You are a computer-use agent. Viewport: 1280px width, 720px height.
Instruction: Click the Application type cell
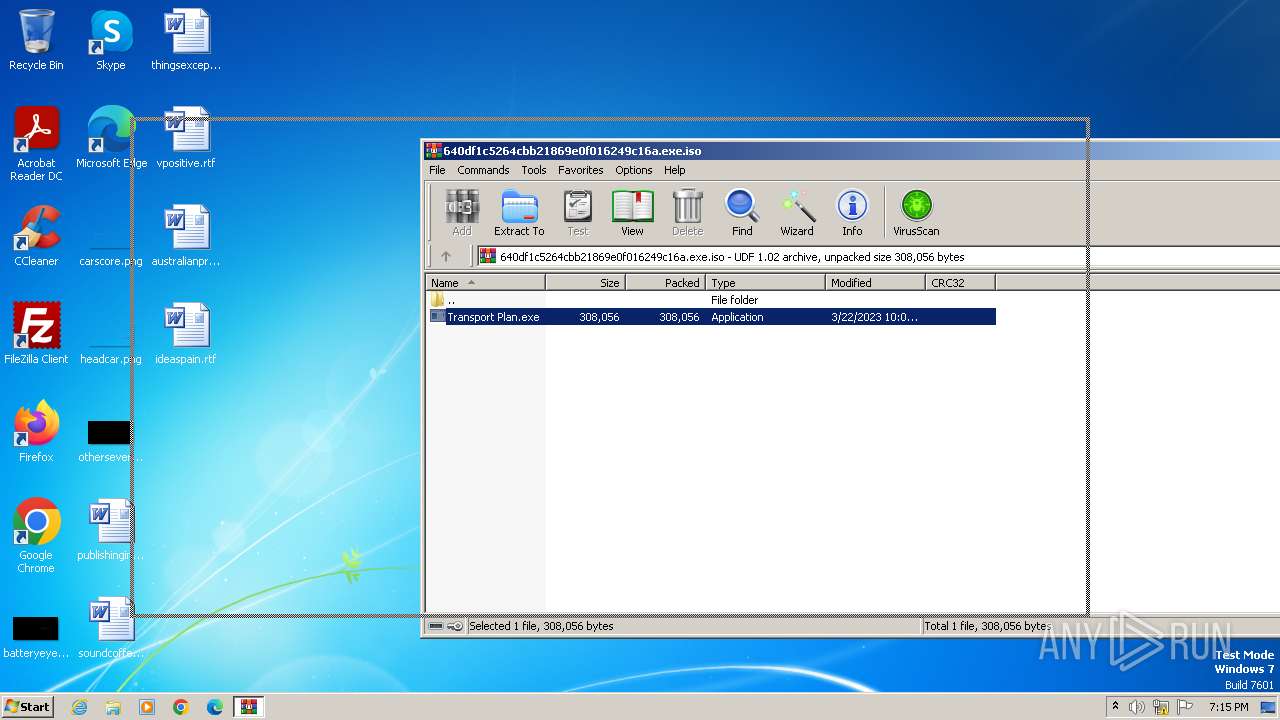737,317
